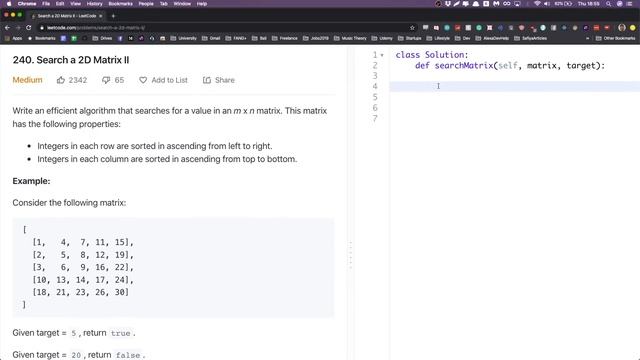The width and height of the screenshot is (640, 360).
Task: Click the browser forward arrow
Action: [x=18, y=28]
